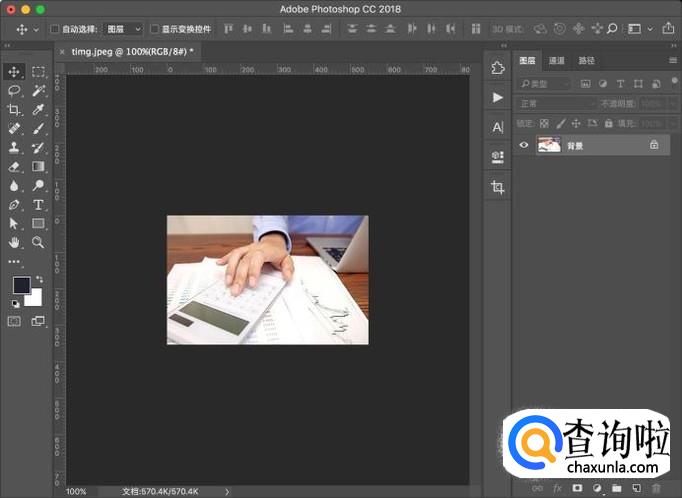Switch to the 路径 panel tab
This screenshot has height=498, width=682.
[x=586, y=61]
